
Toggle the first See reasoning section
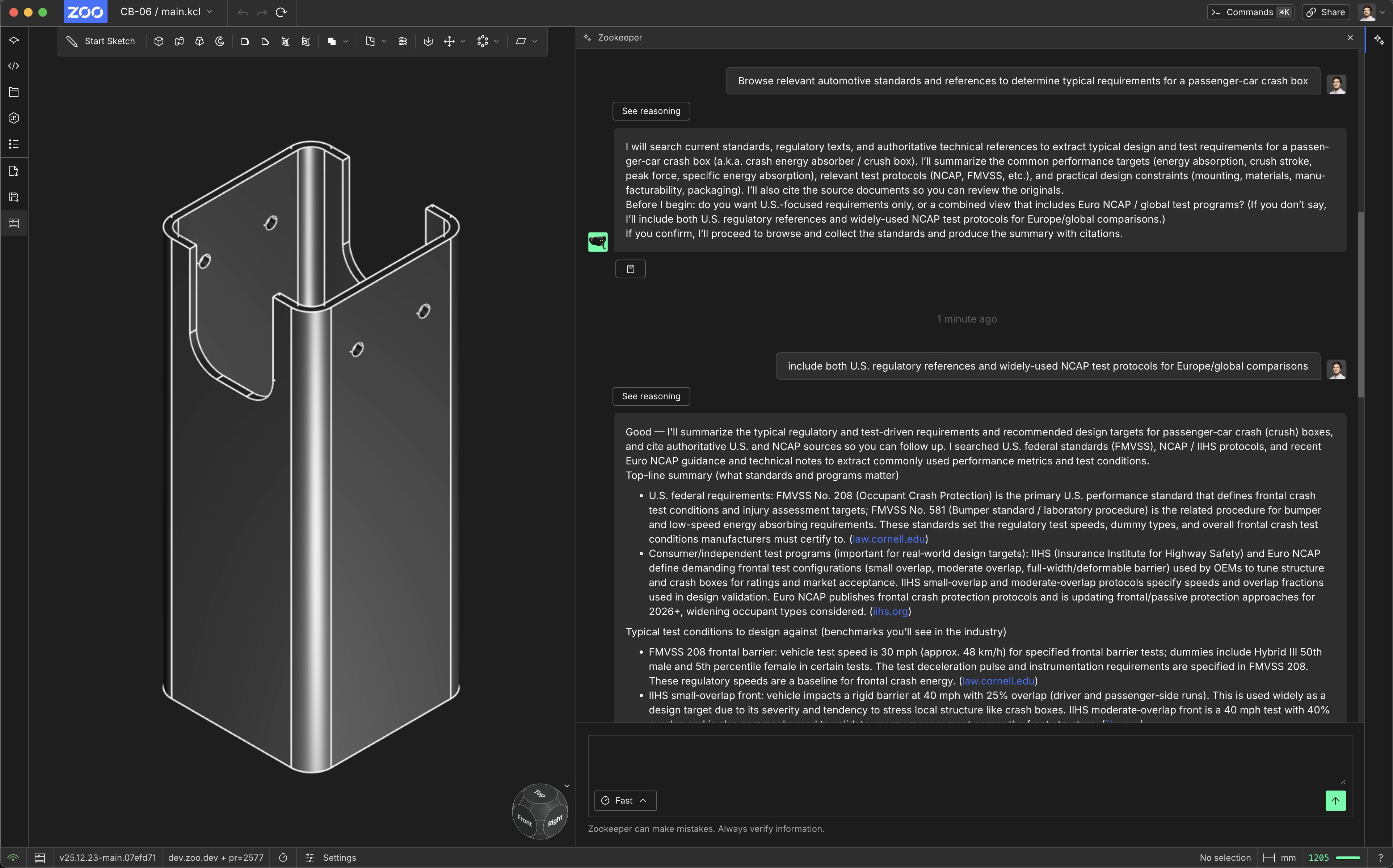click(651, 111)
